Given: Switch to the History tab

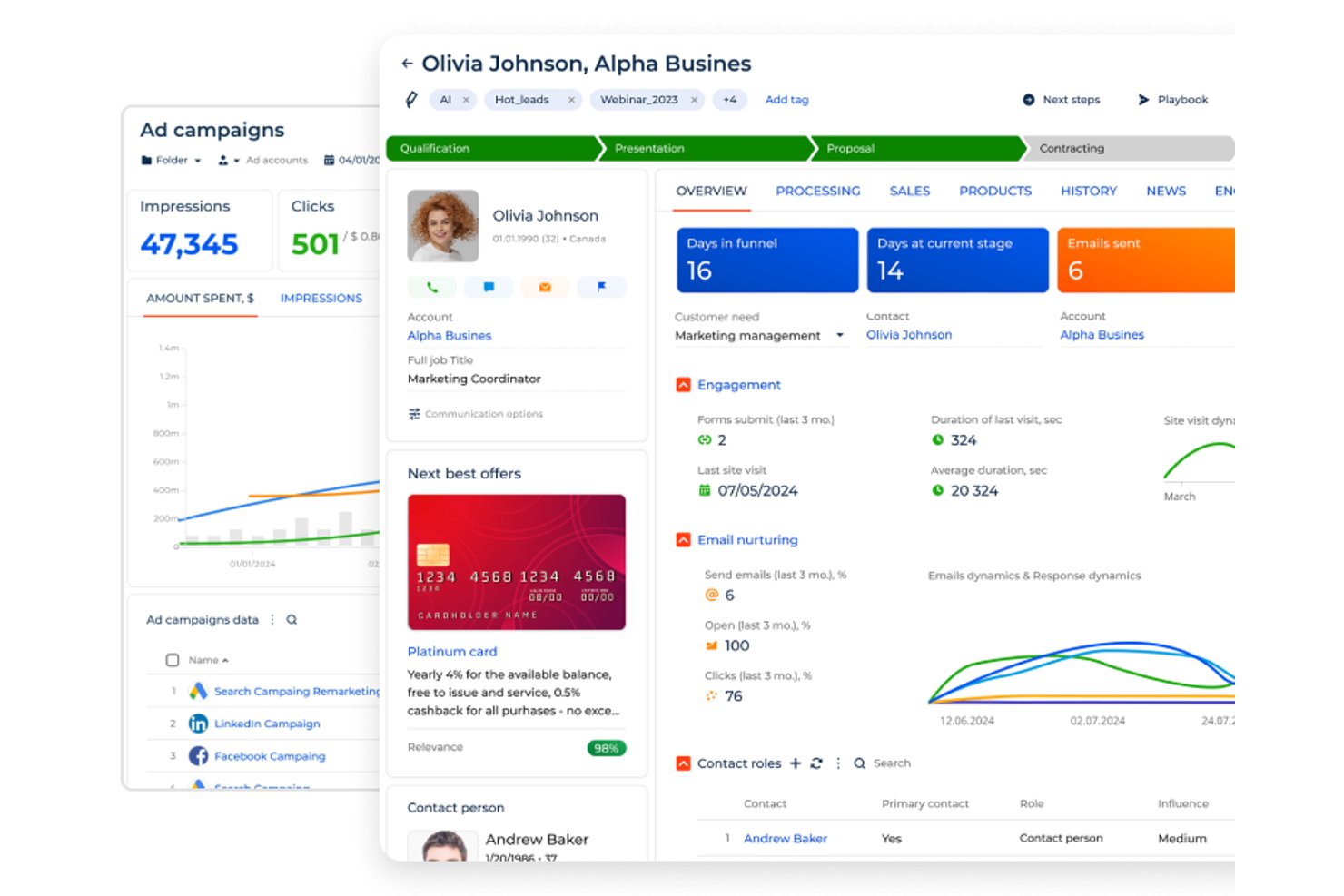Looking at the screenshot, I should click(1089, 192).
